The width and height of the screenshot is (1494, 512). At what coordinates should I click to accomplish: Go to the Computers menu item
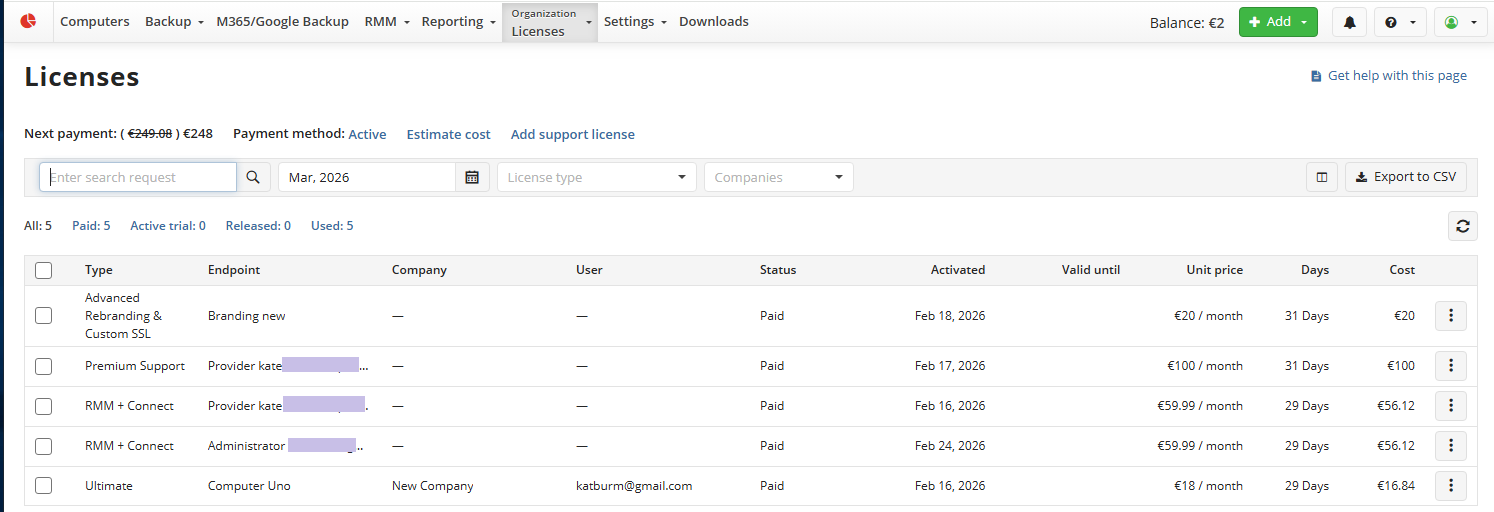point(95,21)
